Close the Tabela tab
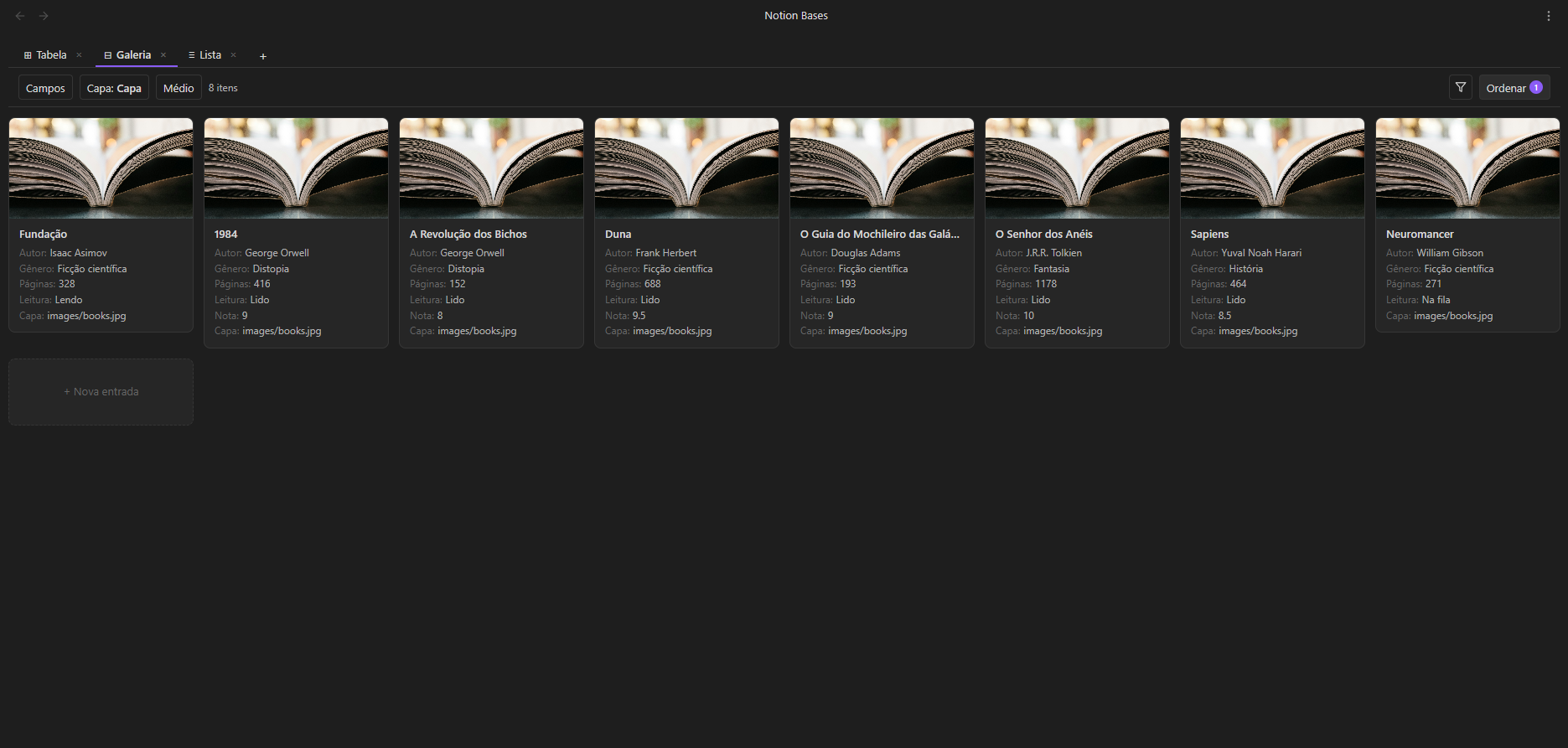1568x748 pixels. pyautogui.click(x=79, y=55)
